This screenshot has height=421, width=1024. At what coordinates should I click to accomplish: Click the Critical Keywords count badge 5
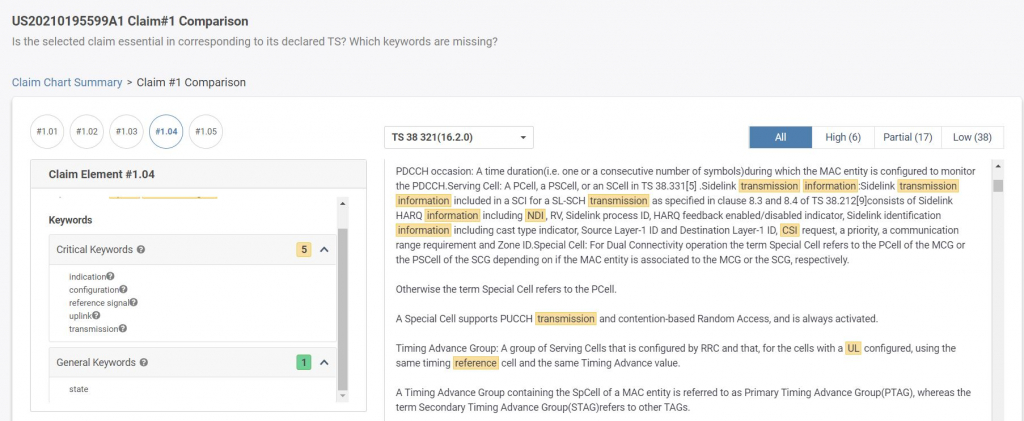pyautogui.click(x=303, y=249)
